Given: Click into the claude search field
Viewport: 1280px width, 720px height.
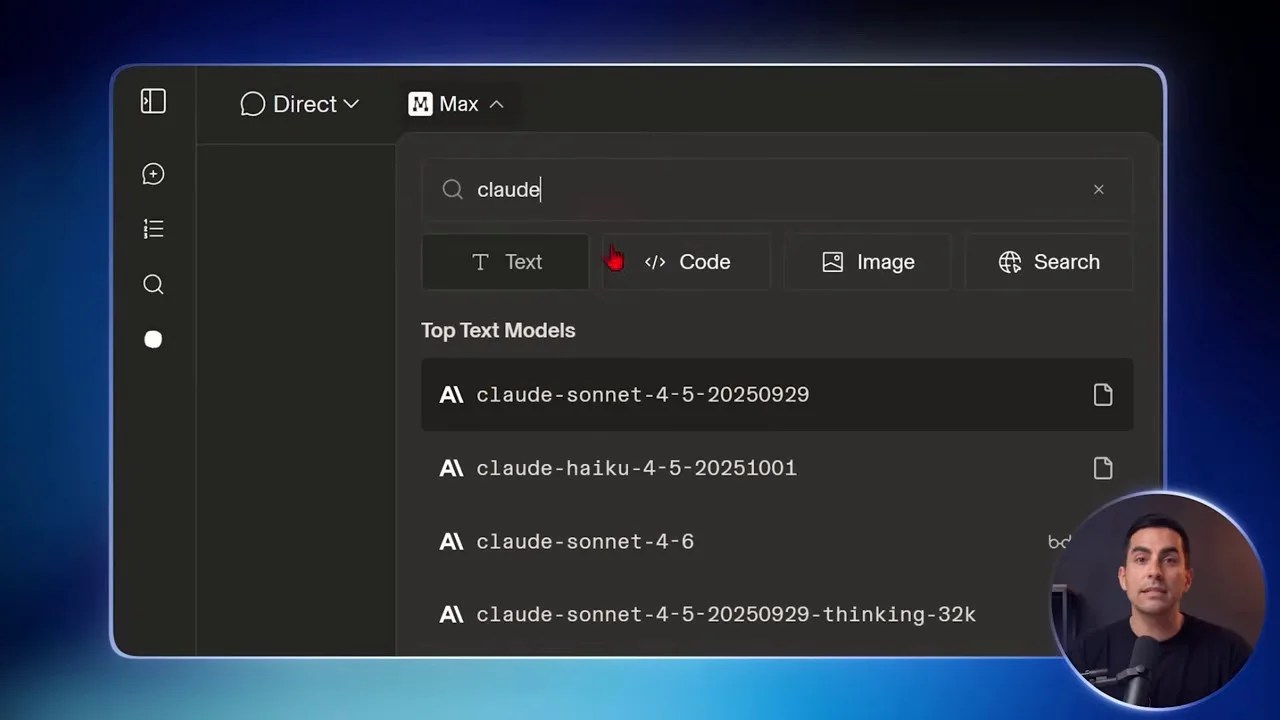Looking at the screenshot, I should (777, 189).
